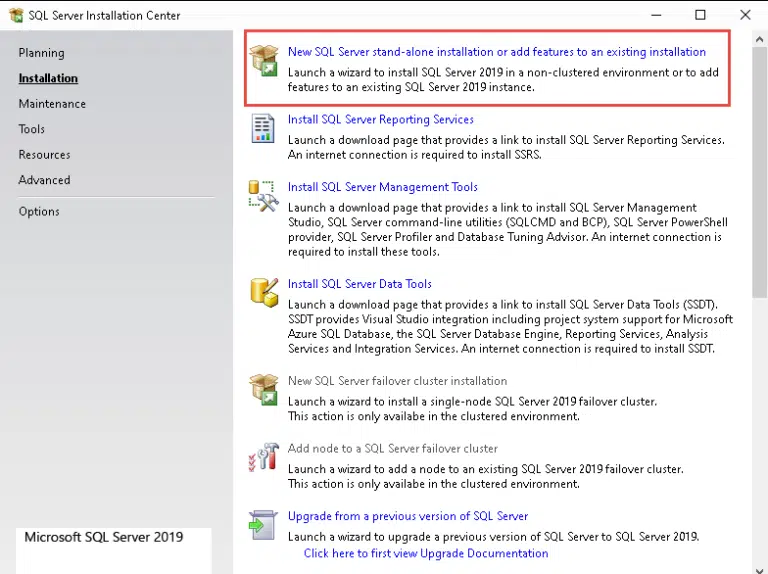768x574 pixels.
Task: Open the Tools section
Action: 31,129
